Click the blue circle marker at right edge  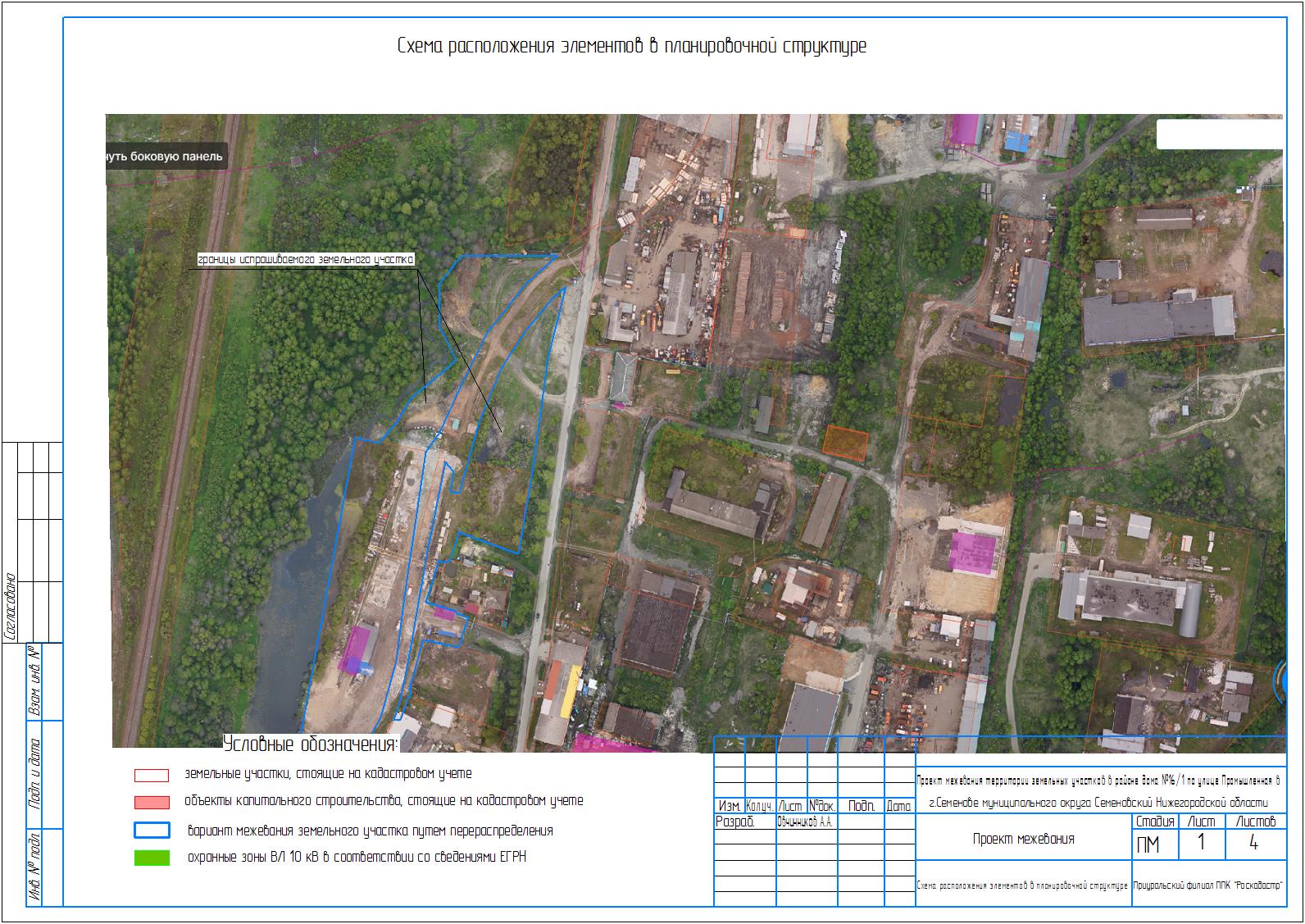(1280, 682)
